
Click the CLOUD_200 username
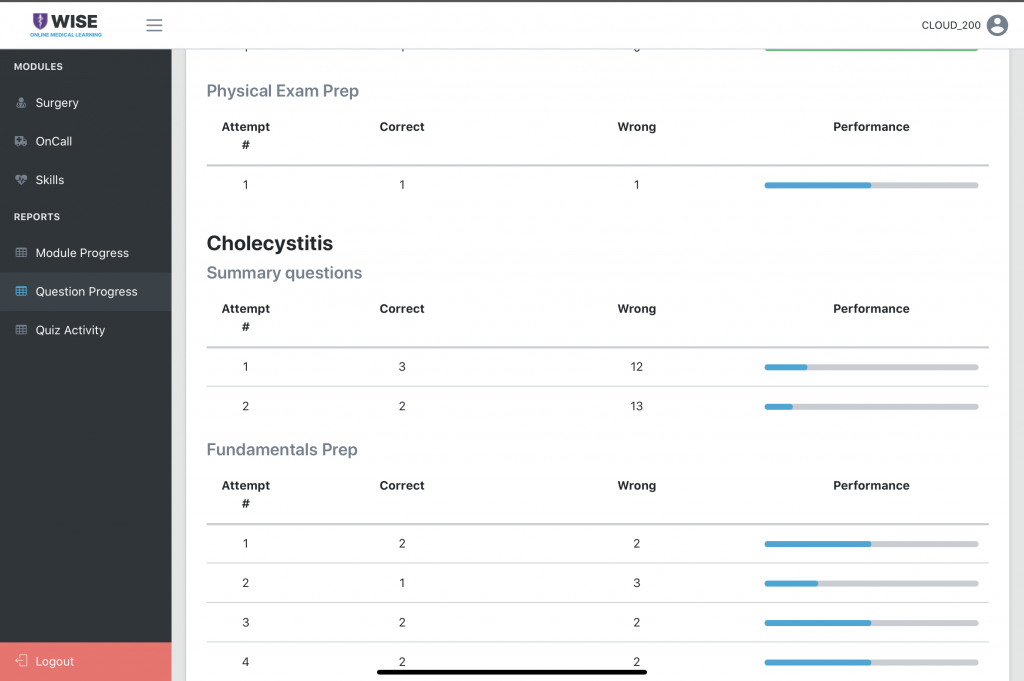click(950, 25)
